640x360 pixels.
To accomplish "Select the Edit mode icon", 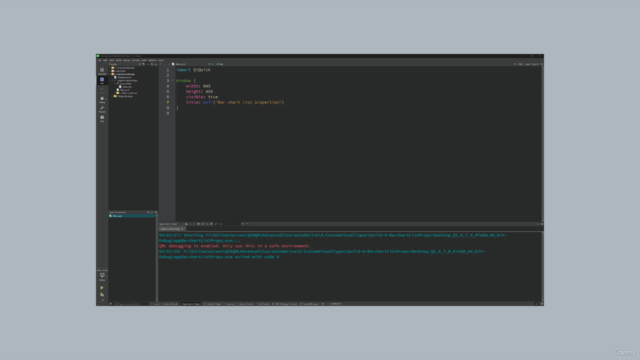I will pos(102,80).
